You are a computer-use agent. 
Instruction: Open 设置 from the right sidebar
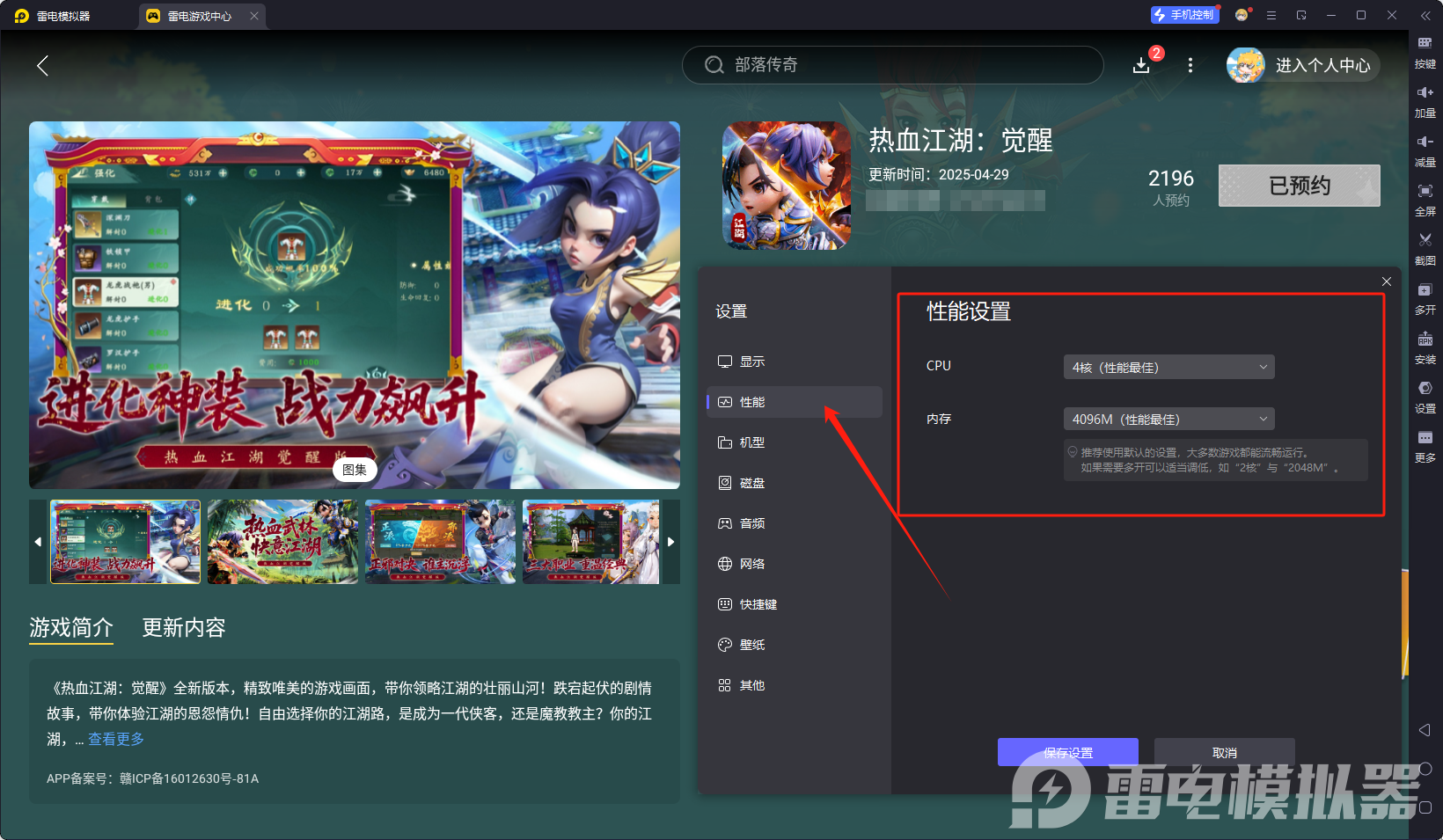(1425, 396)
